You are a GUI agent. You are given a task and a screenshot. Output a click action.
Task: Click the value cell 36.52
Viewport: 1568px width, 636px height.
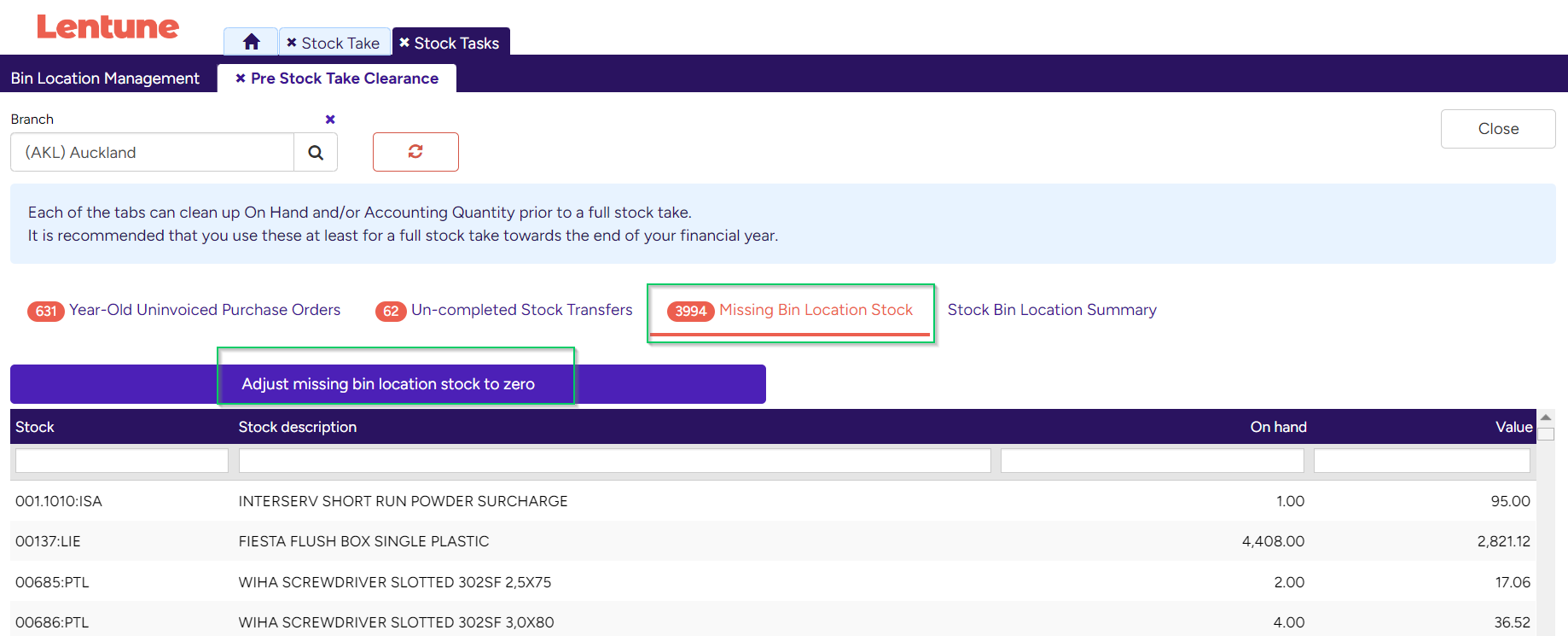[1512, 622]
